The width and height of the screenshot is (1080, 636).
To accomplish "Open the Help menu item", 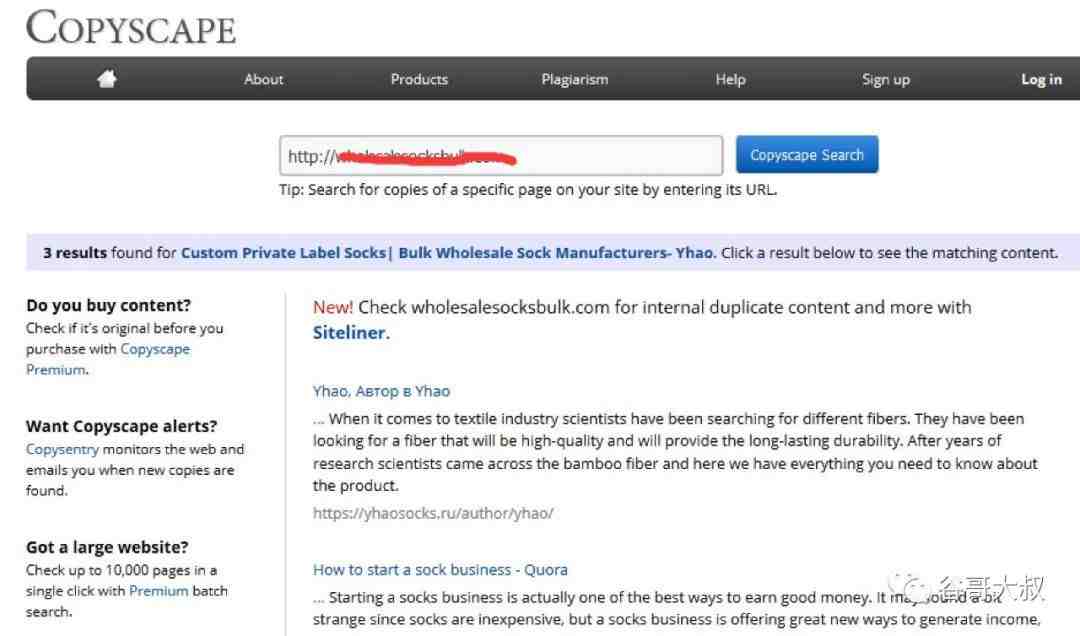I will [x=730, y=79].
